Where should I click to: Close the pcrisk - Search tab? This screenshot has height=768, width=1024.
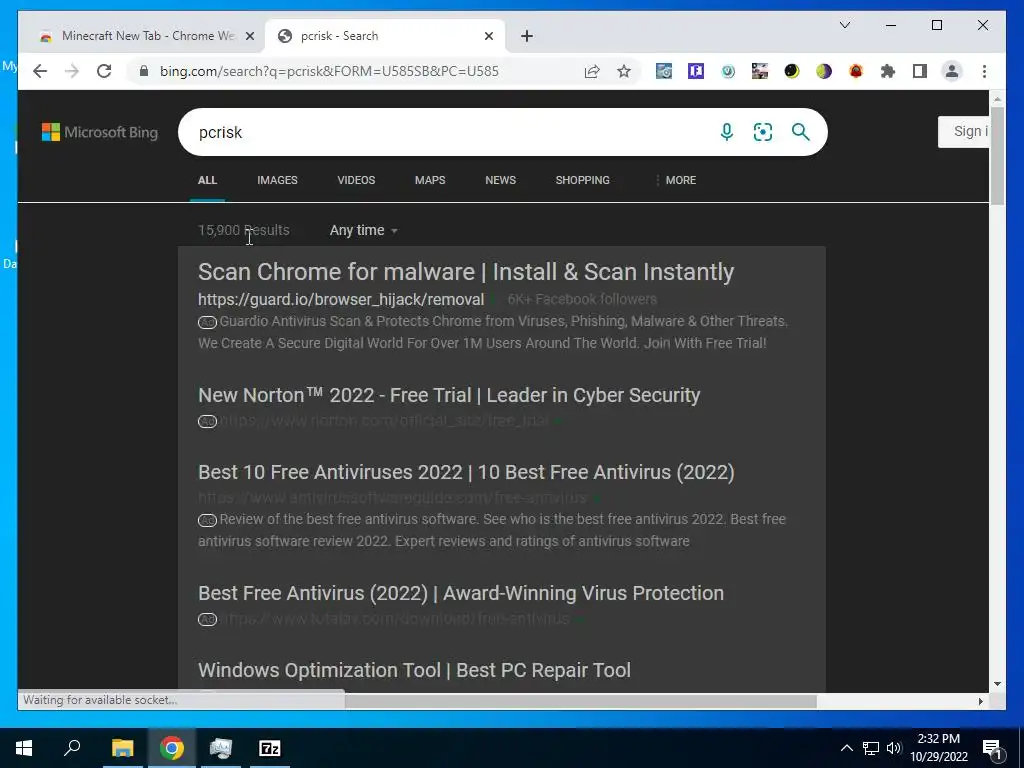pos(488,37)
